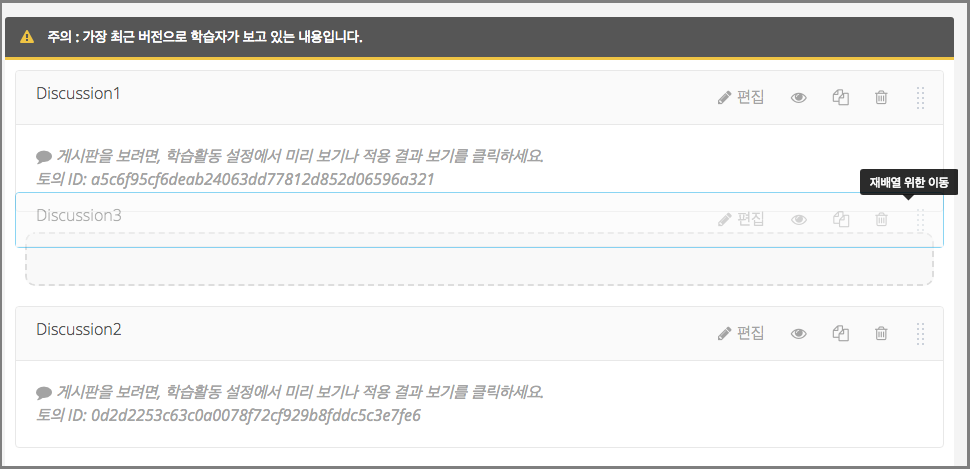
Task: Click the 편집 button for Discussion1
Action: tap(740, 97)
